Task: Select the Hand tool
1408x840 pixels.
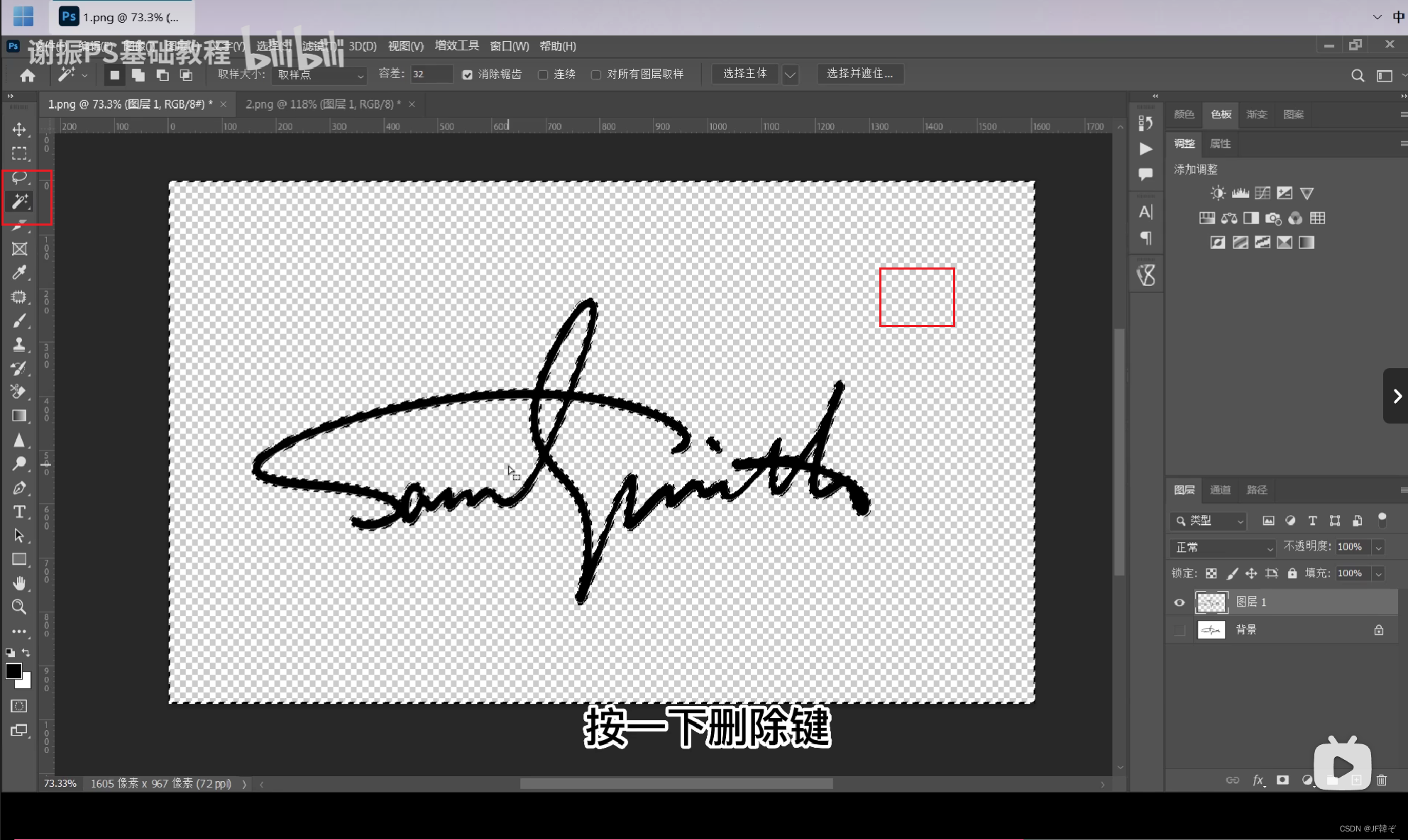Action: click(x=19, y=583)
